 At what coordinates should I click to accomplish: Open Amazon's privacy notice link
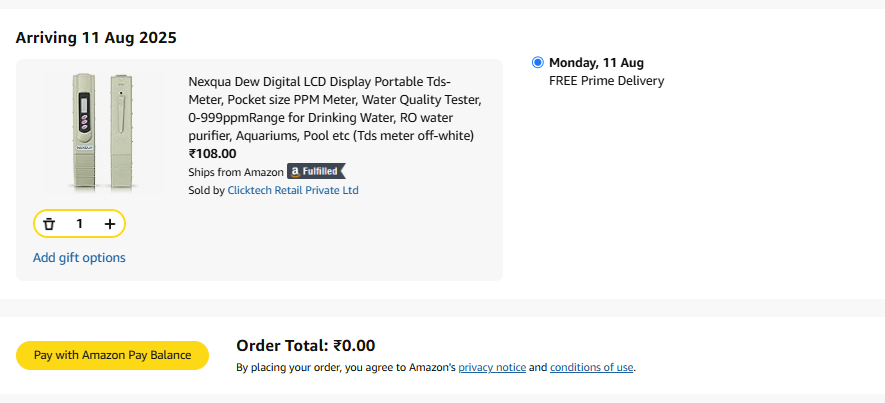coord(492,367)
